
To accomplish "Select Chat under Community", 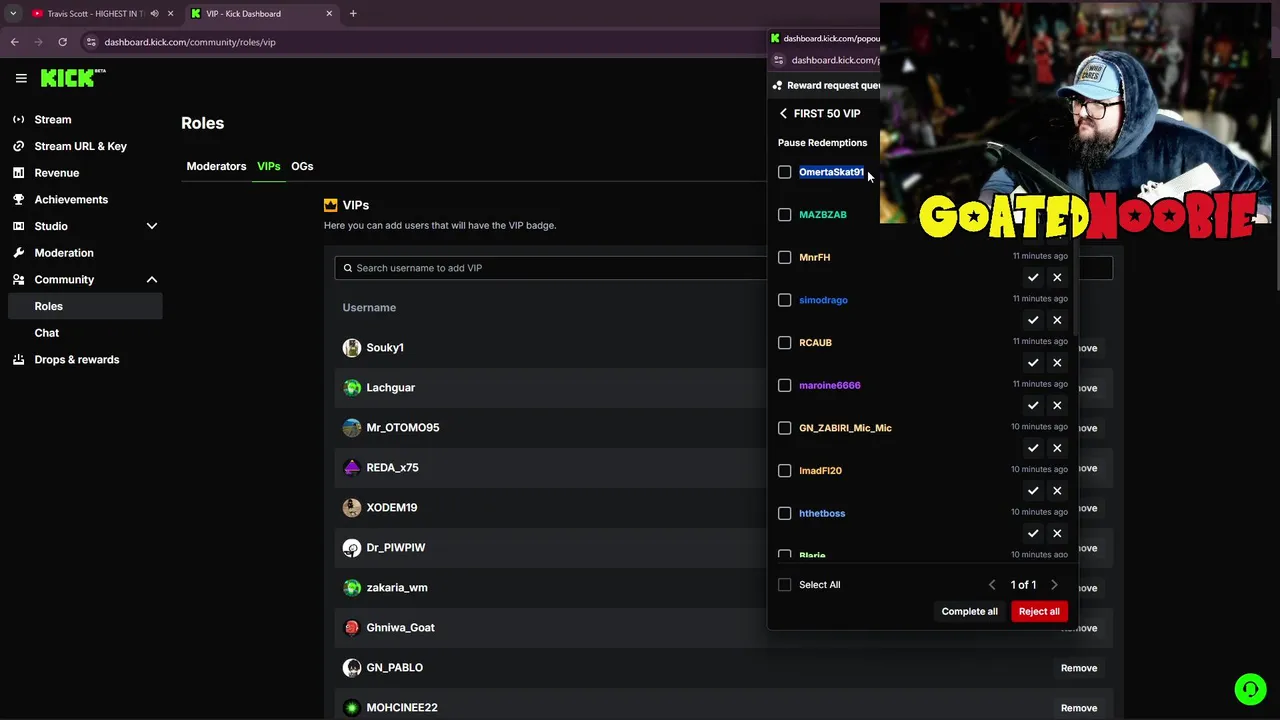I will [x=47, y=333].
